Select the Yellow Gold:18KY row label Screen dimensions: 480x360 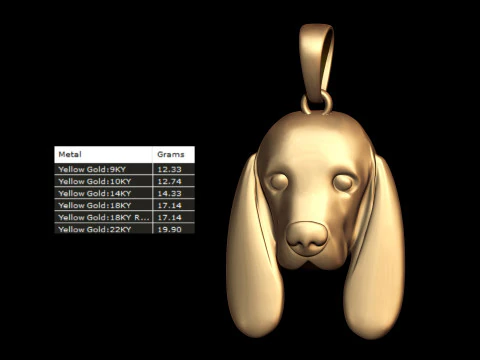tap(95, 205)
